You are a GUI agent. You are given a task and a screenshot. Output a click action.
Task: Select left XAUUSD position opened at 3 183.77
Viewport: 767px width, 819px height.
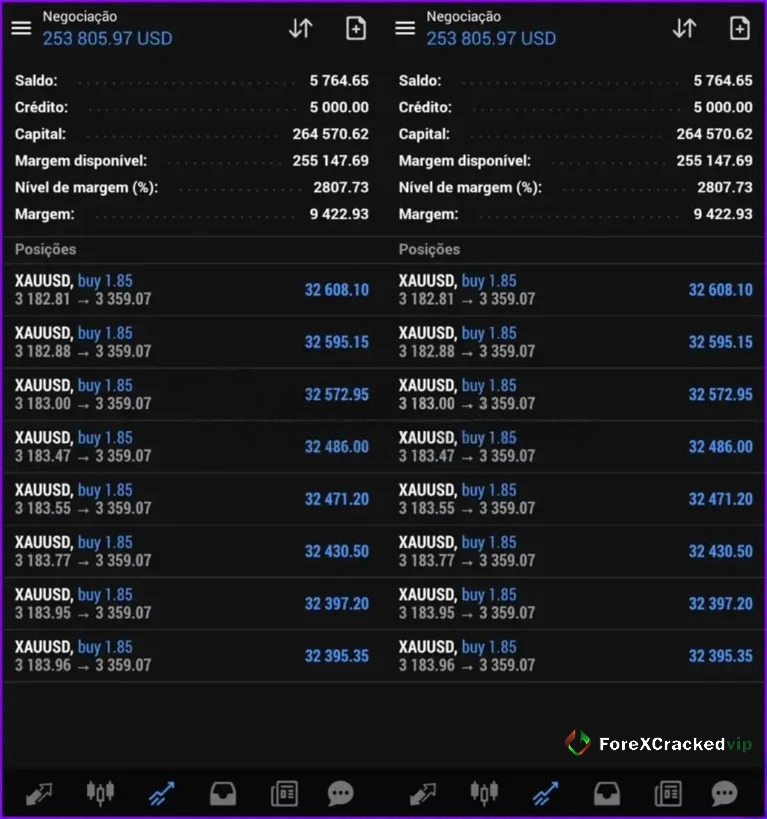(x=192, y=551)
